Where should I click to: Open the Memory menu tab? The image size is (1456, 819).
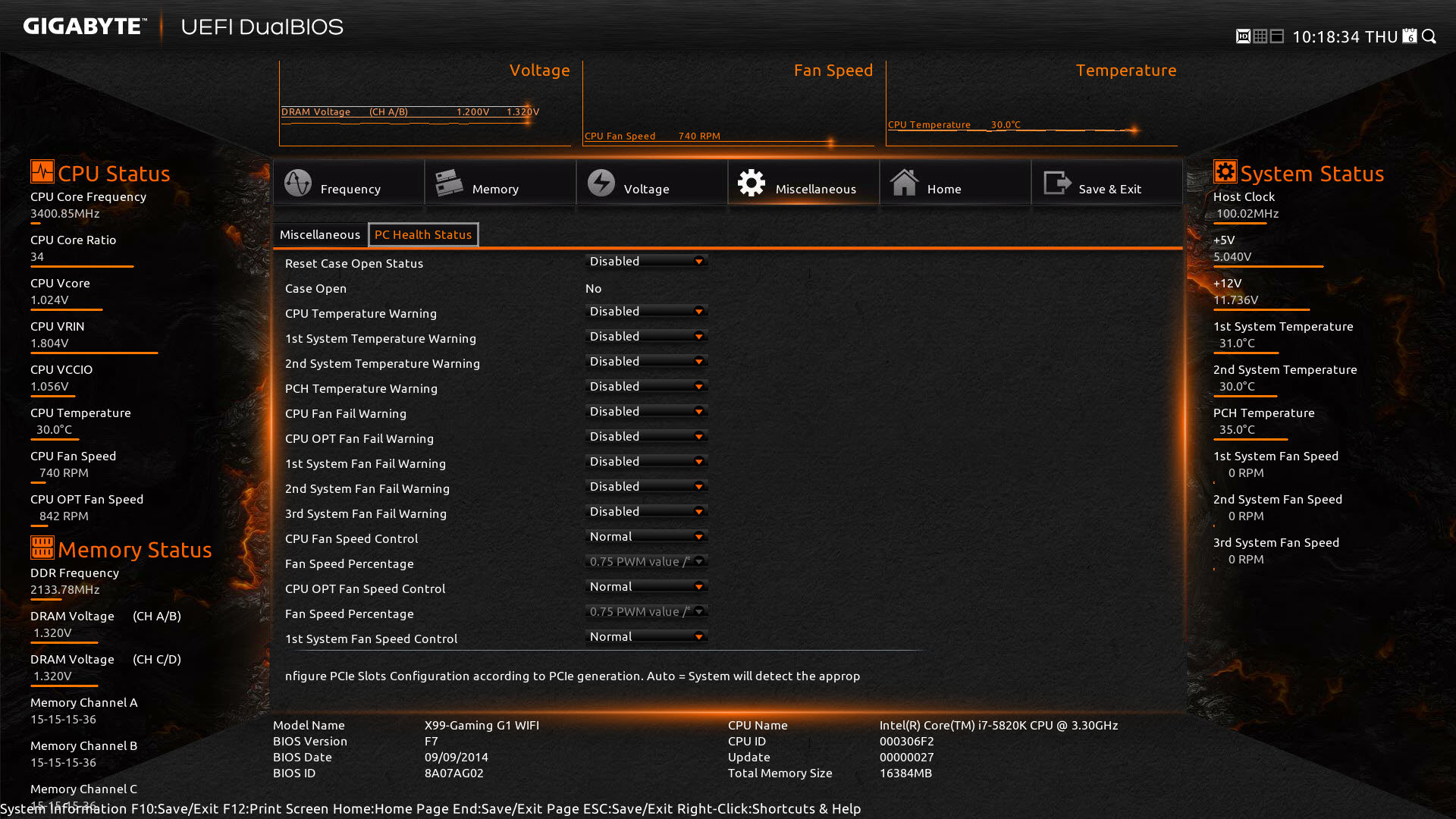[x=500, y=182]
